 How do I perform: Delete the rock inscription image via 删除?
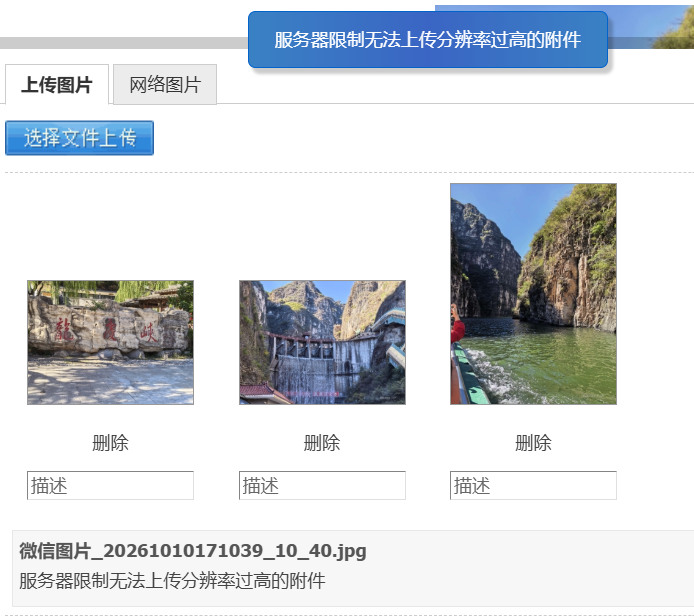[110, 443]
